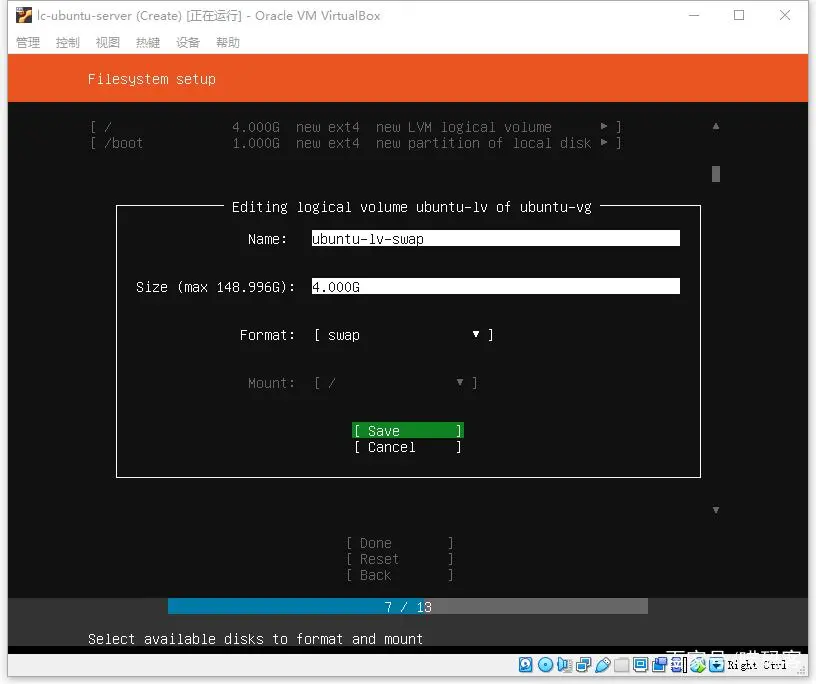816x684 pixels.
Task: Click the mouse integration status icon
Action: coord(698,665)
